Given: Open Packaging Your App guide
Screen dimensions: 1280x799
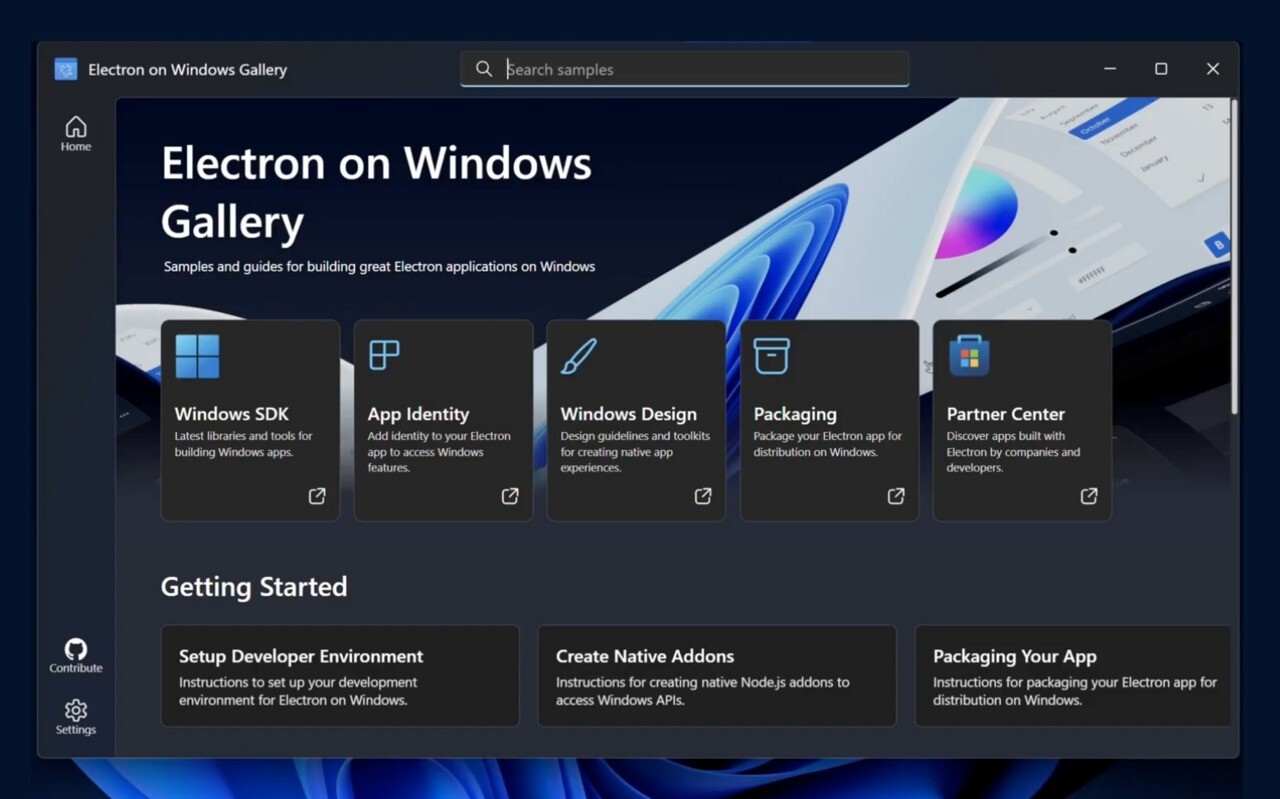Looking at the screenshot, I should pos(1072,676).
